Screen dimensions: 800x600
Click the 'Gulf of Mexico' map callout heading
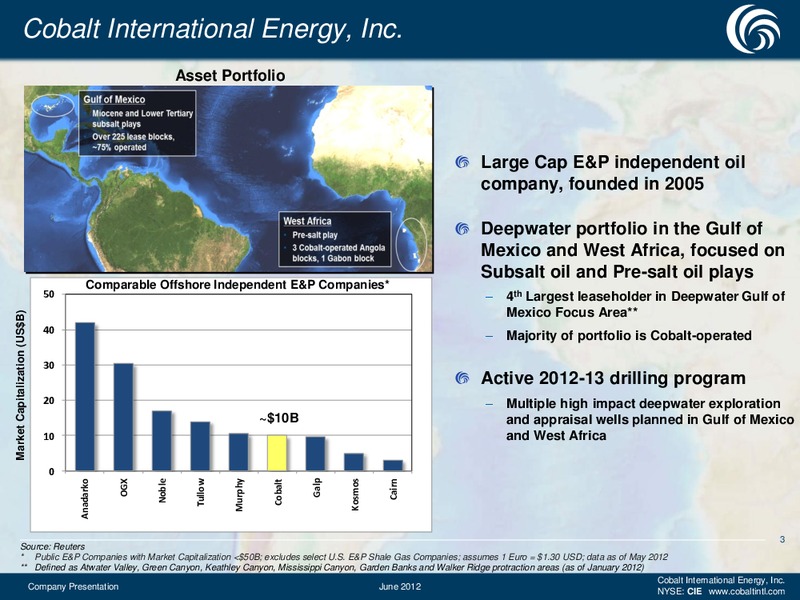(114, 99)
